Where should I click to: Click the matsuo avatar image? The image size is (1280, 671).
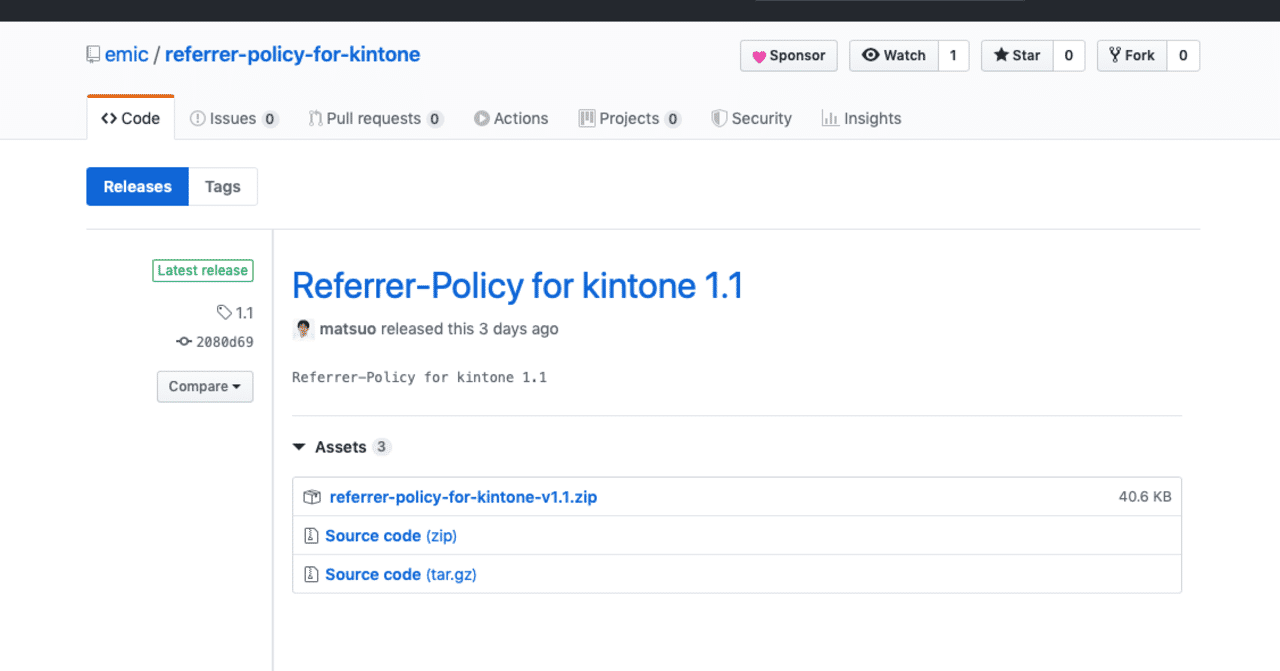point(303,329)
